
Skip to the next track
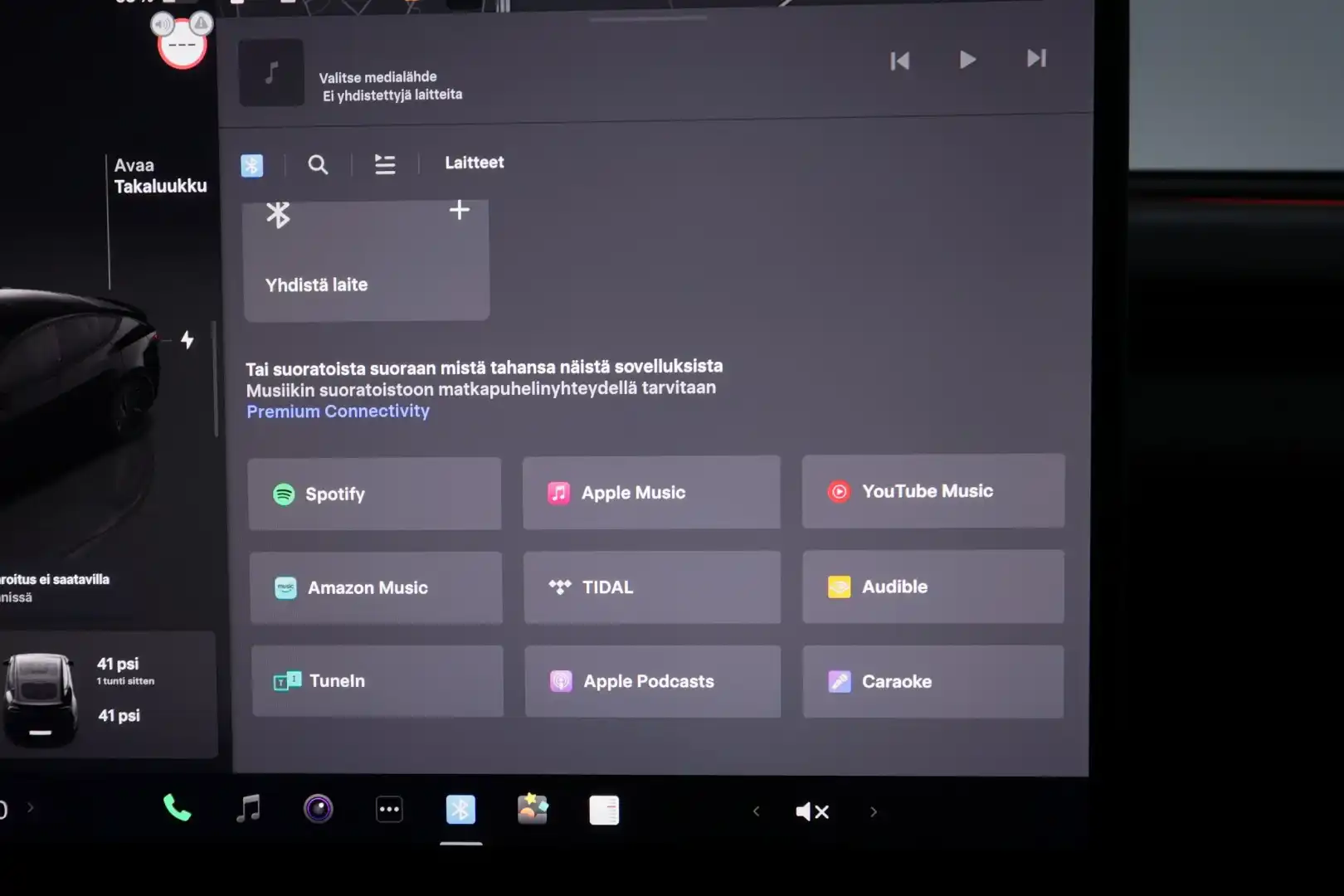coord(1036,58)
